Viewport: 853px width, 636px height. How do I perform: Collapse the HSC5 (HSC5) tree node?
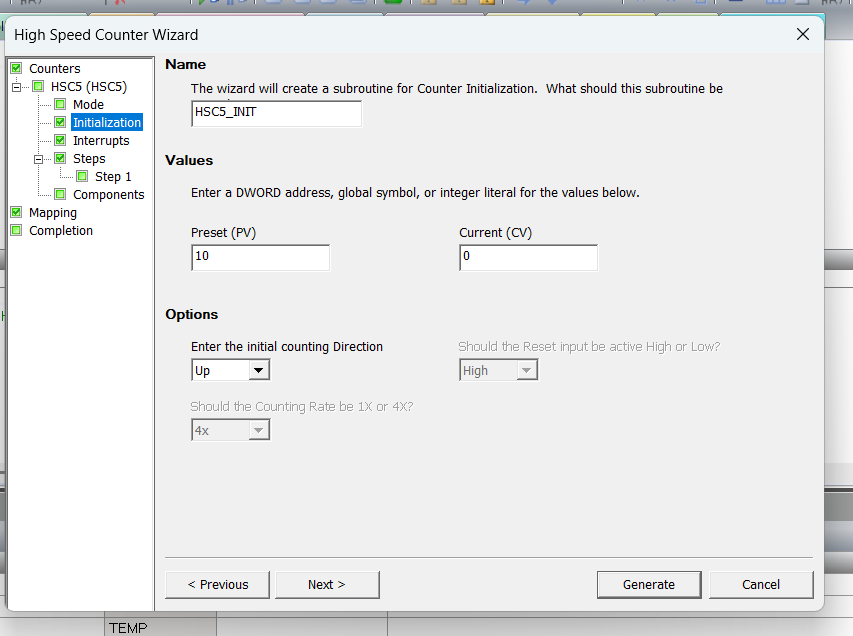17,87
